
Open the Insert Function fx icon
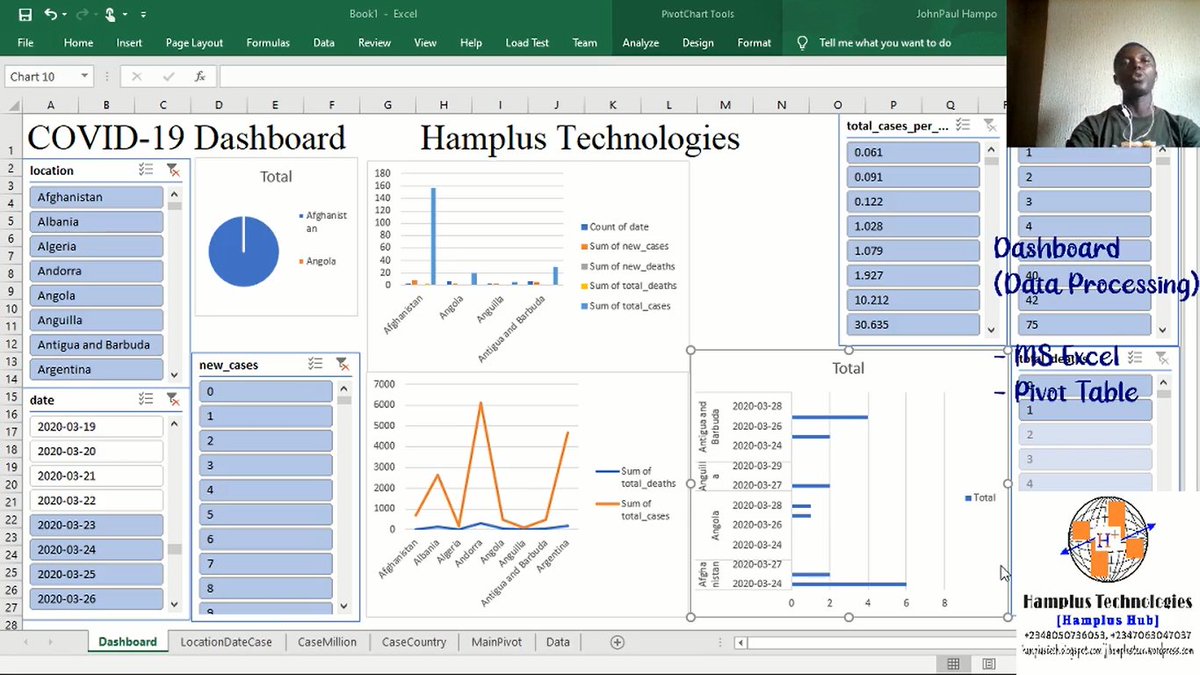point(200,76)
